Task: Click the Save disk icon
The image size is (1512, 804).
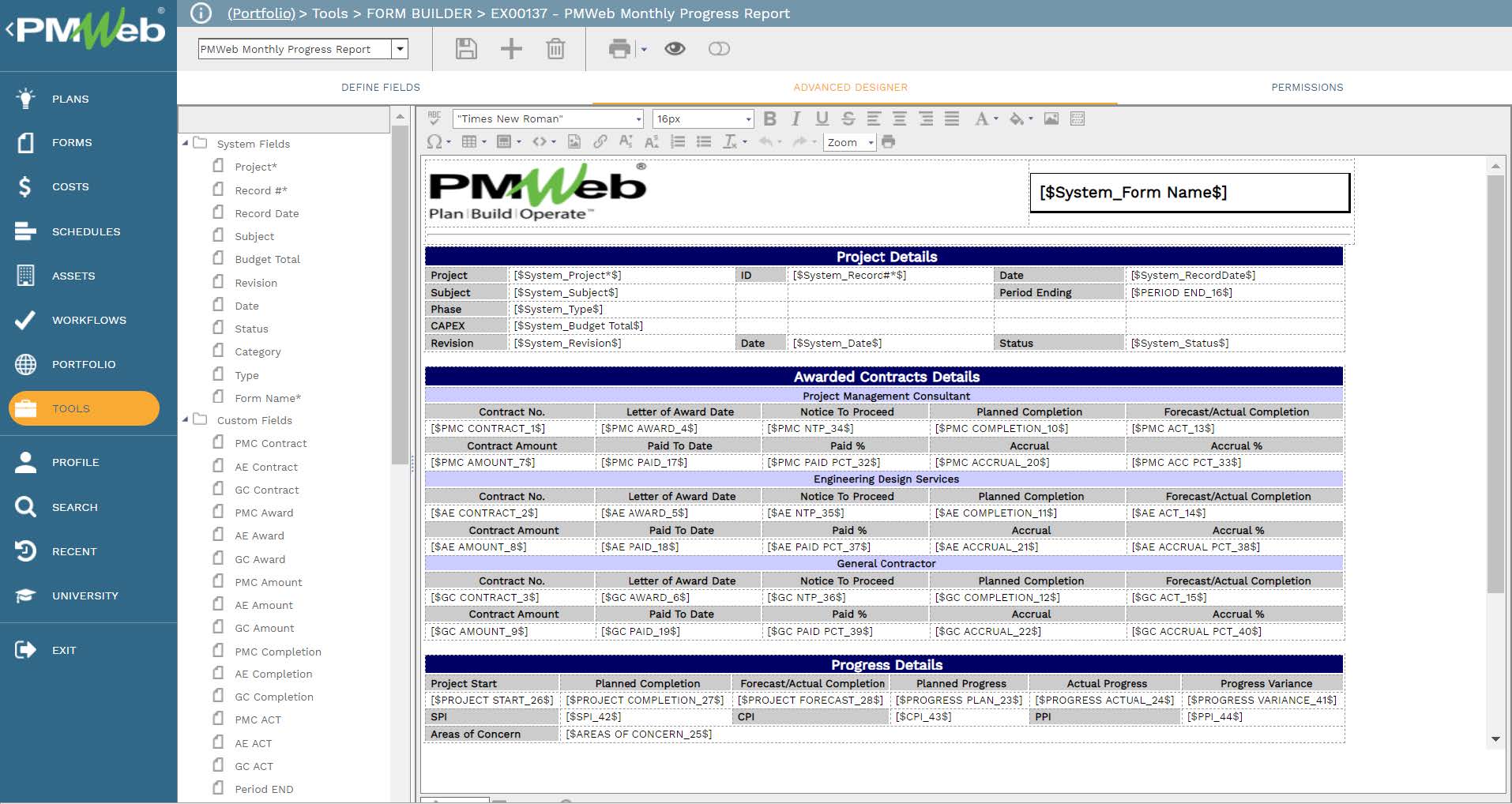Action: pos(466,49)
